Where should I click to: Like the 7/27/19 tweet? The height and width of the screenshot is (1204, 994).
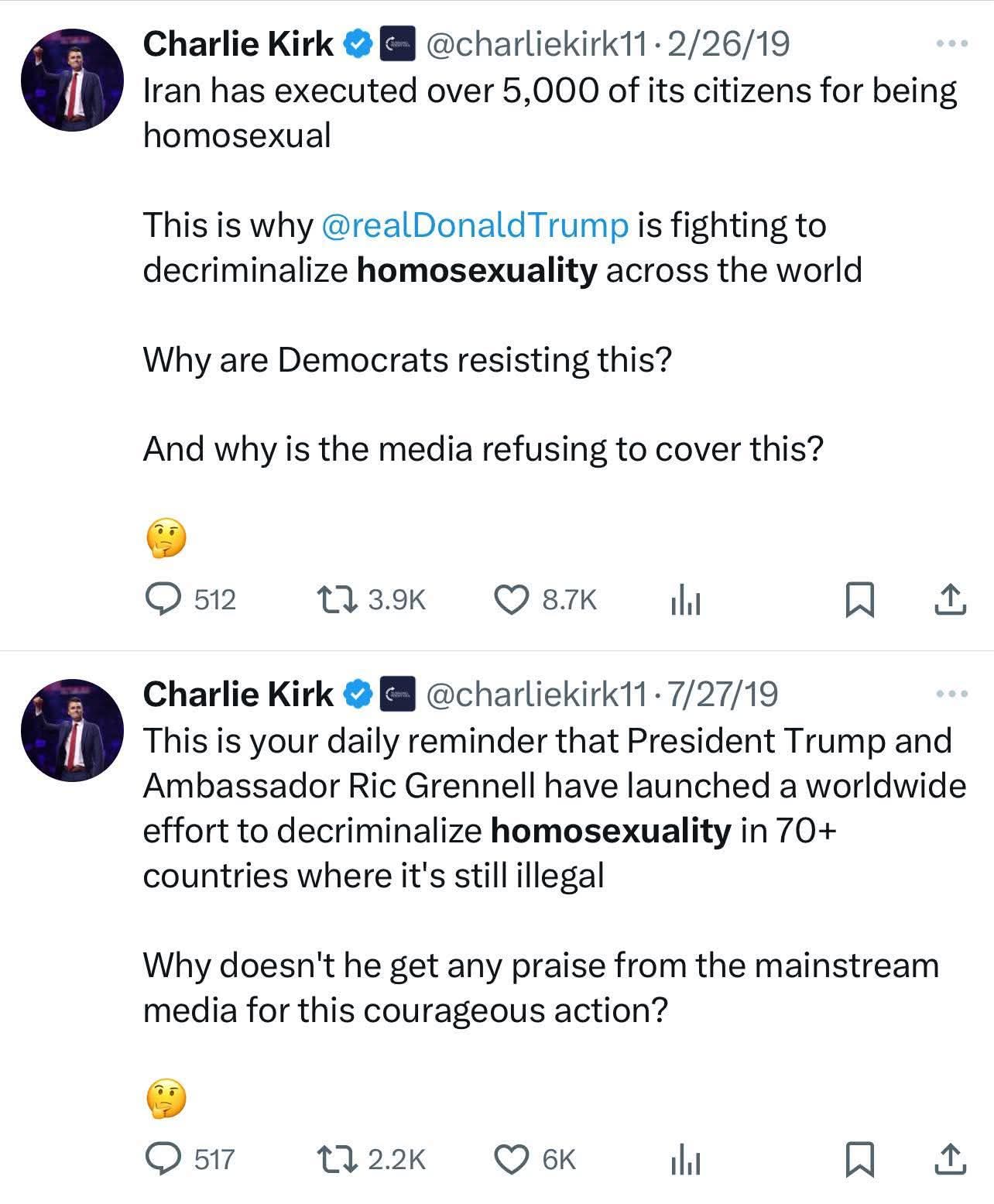point(512,1159)
